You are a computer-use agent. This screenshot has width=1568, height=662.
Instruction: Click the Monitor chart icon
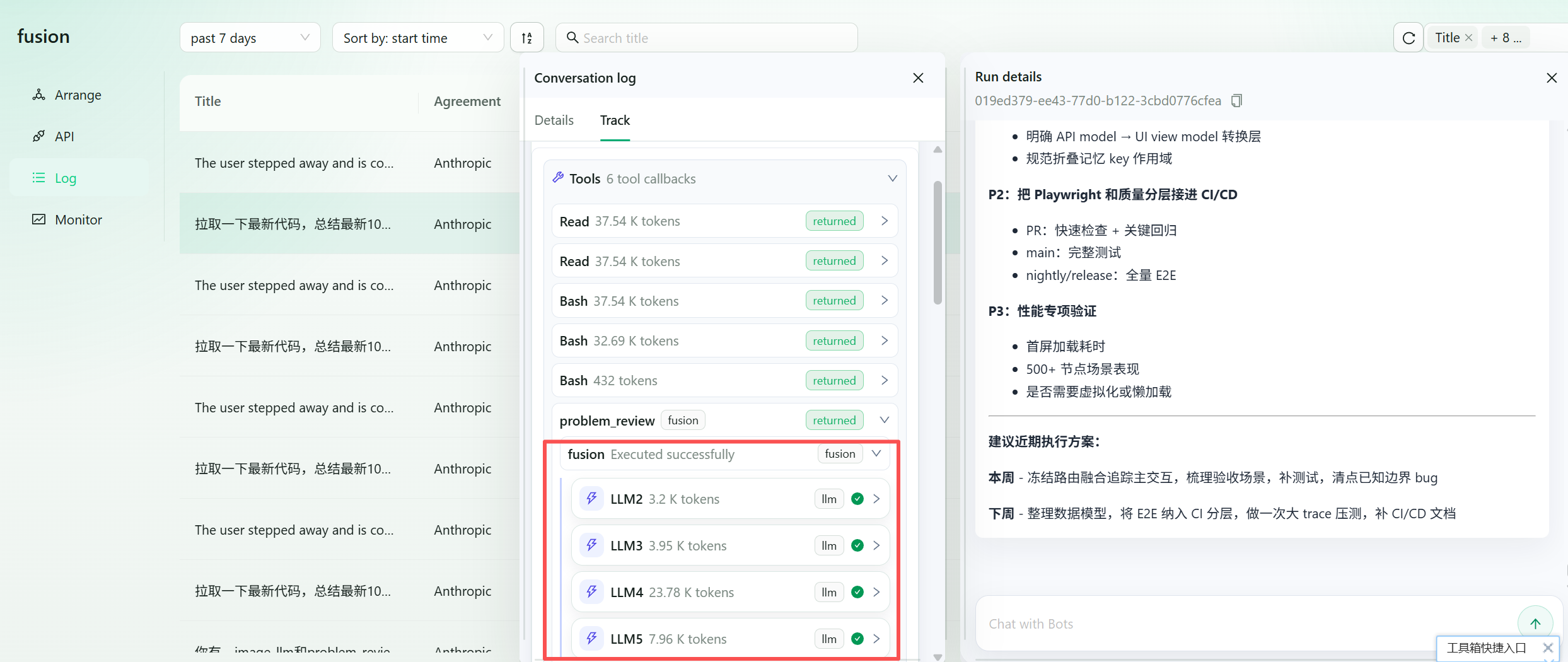point(39,219)
